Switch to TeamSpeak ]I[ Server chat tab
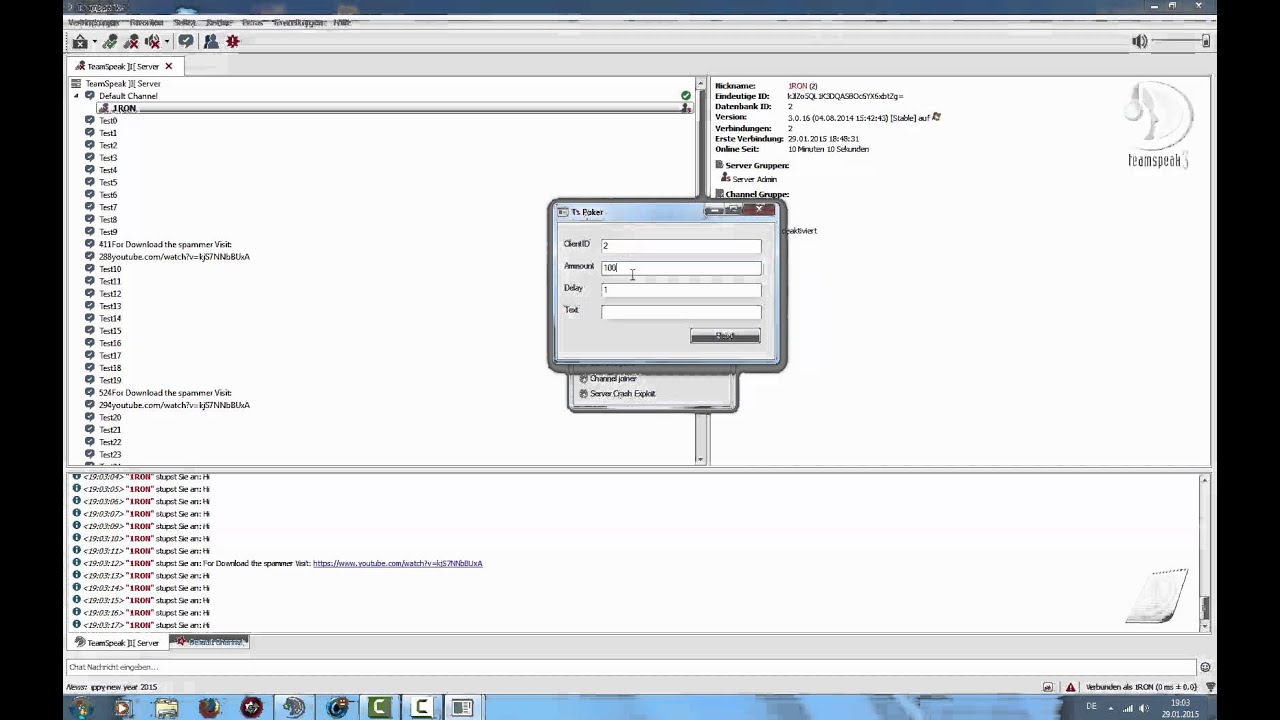Image resolution: width=1280 pixels, height=720 pixels. tap(117, 643)
